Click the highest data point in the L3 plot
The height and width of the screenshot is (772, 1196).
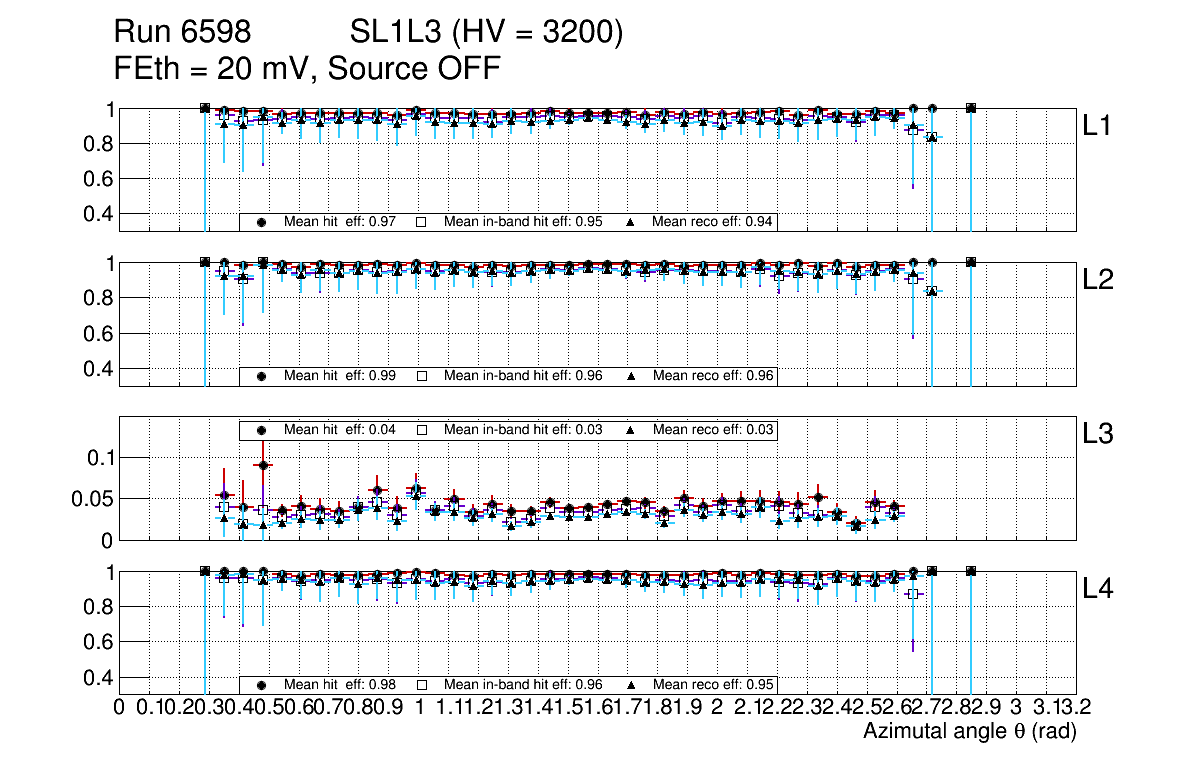tap(263, 465)
